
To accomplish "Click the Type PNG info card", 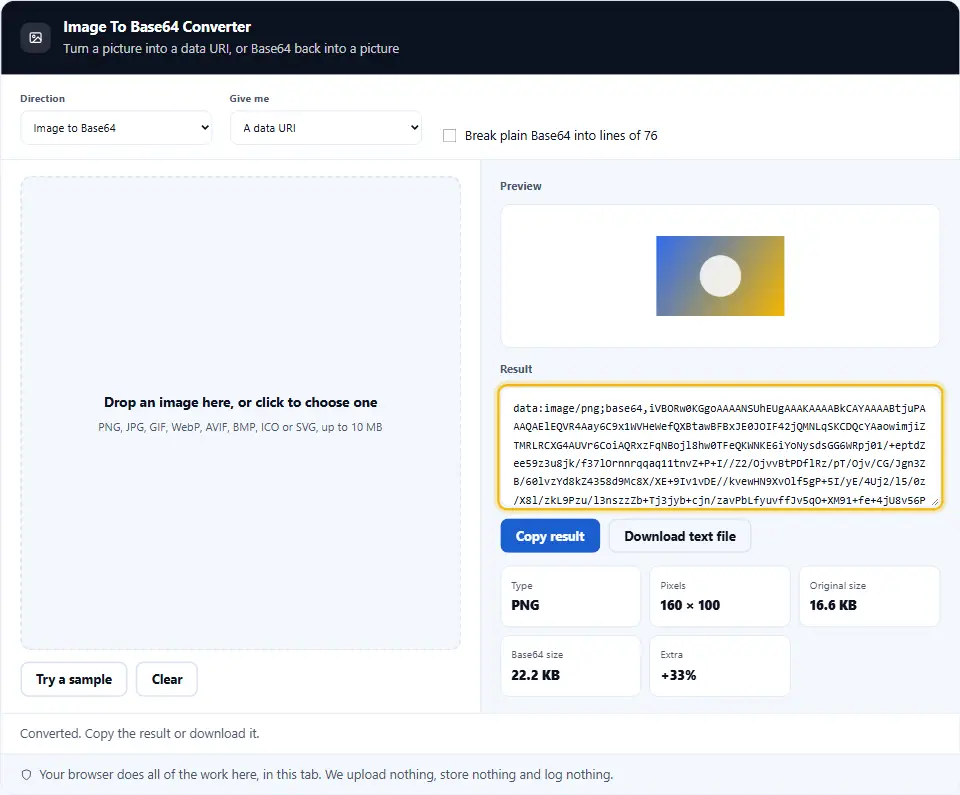I will point(571,596).
